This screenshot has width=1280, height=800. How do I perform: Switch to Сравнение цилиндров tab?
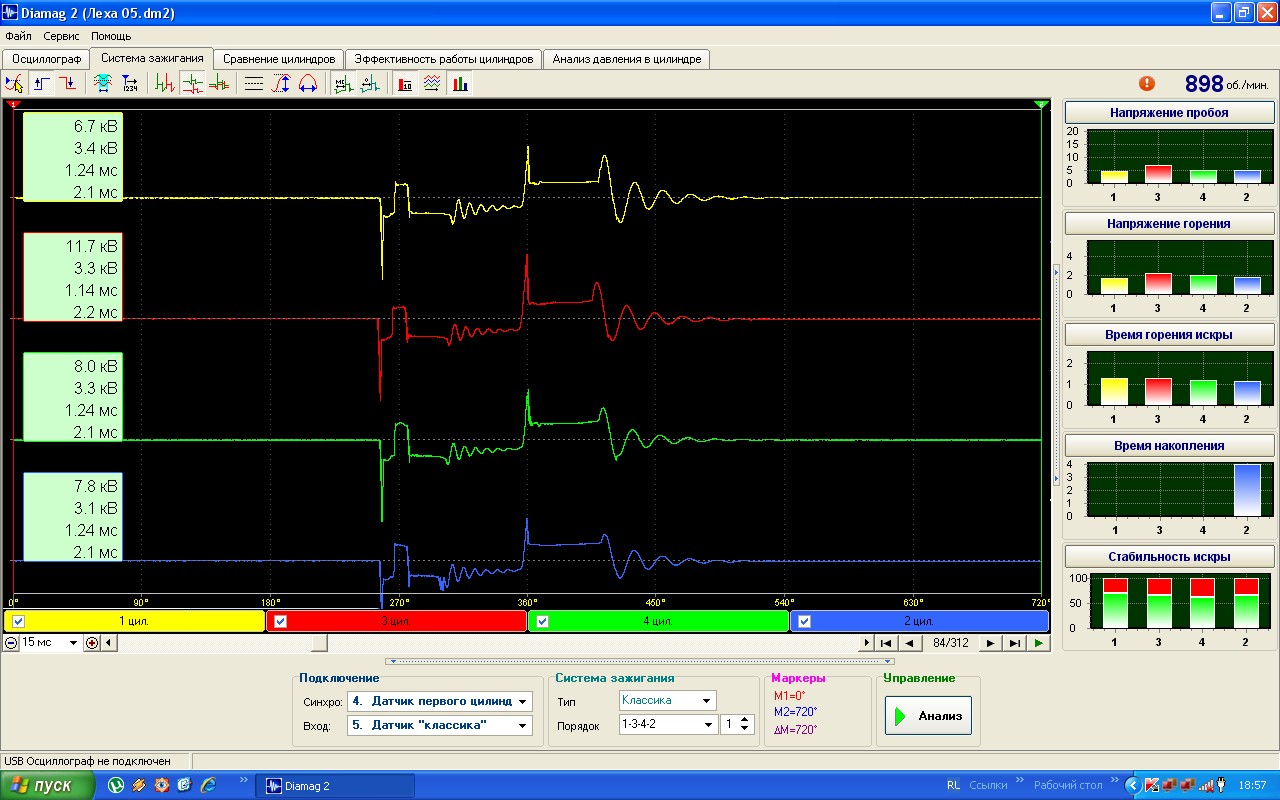tap(279, 59)
